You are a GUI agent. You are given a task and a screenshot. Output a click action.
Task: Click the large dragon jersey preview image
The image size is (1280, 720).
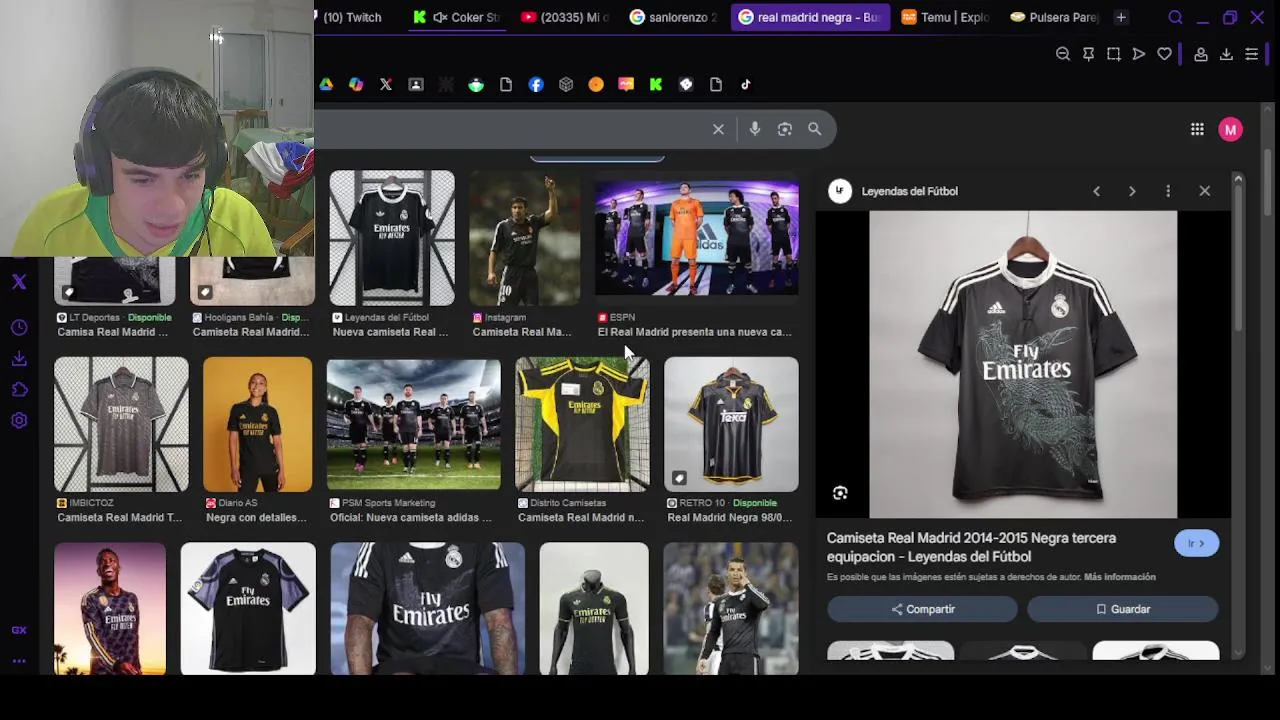[1023, 364]
